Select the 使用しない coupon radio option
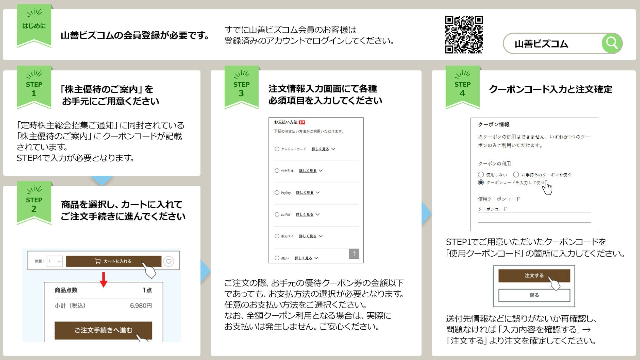This screenshot has width=640, height=360. tap(481, 174)
